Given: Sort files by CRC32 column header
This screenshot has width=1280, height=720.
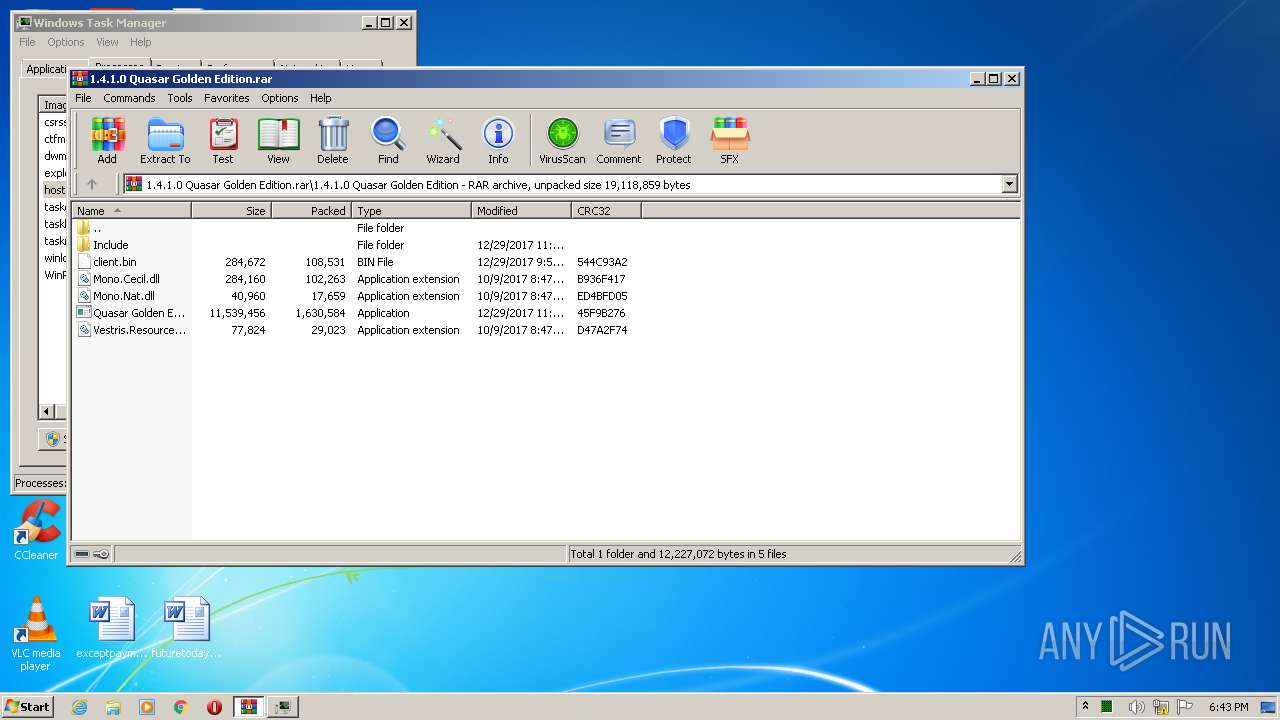Looking at the screenshot, I should (607, 211).
